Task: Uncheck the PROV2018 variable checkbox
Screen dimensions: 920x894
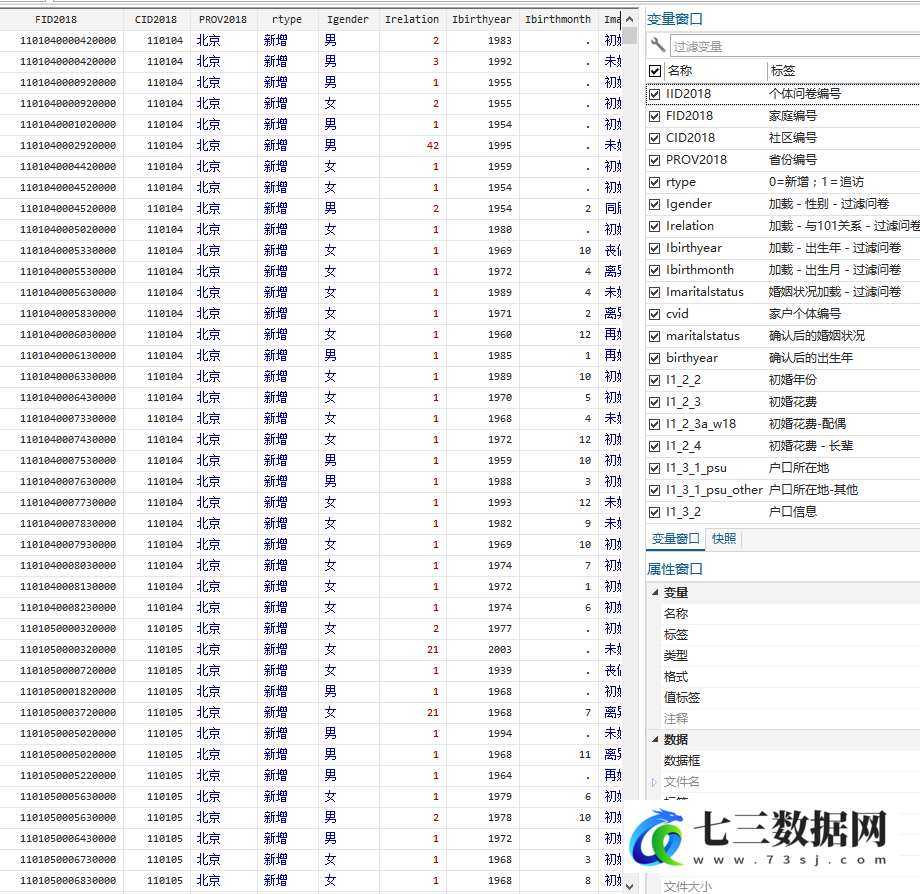Action: [655, 160]
